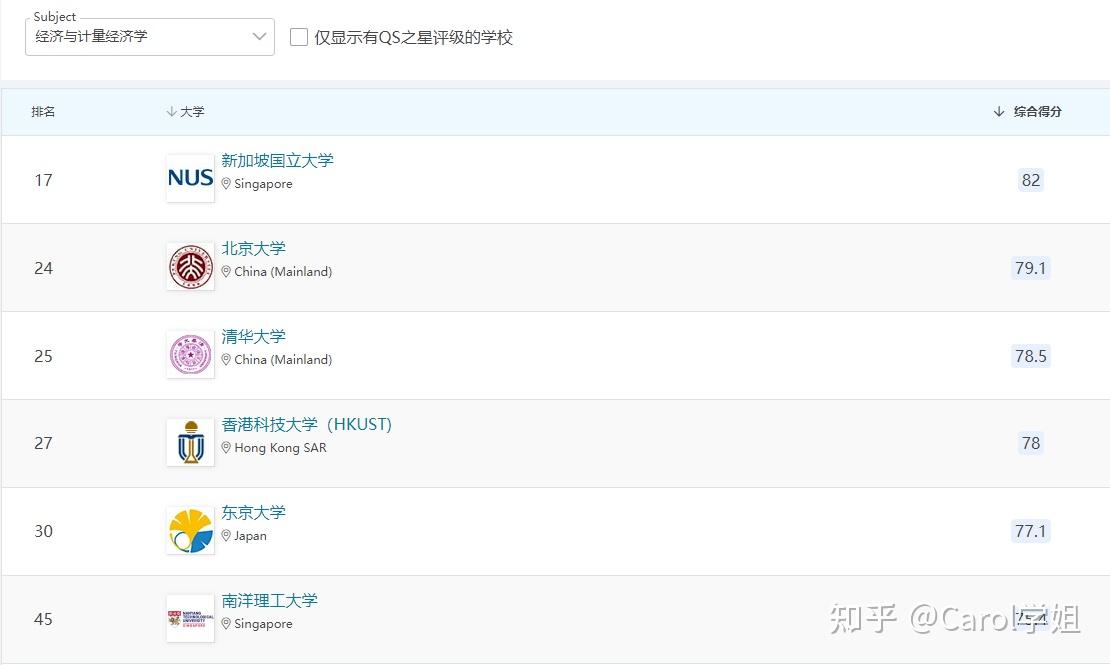
Task: Click the Hong Kong SAR location text
Action: (x=280, y=448)
